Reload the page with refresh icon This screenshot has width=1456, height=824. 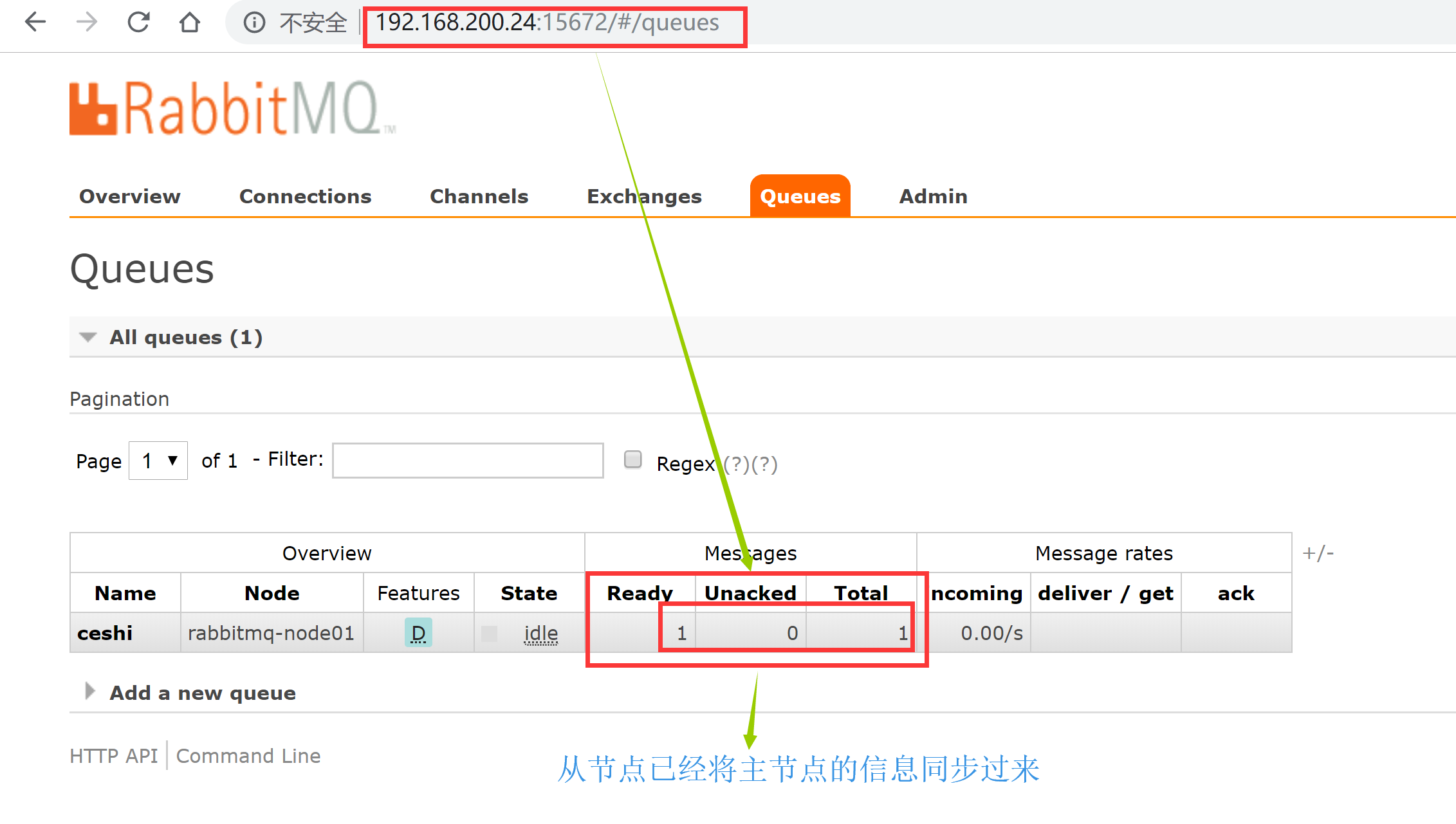(x=138, y=23)
